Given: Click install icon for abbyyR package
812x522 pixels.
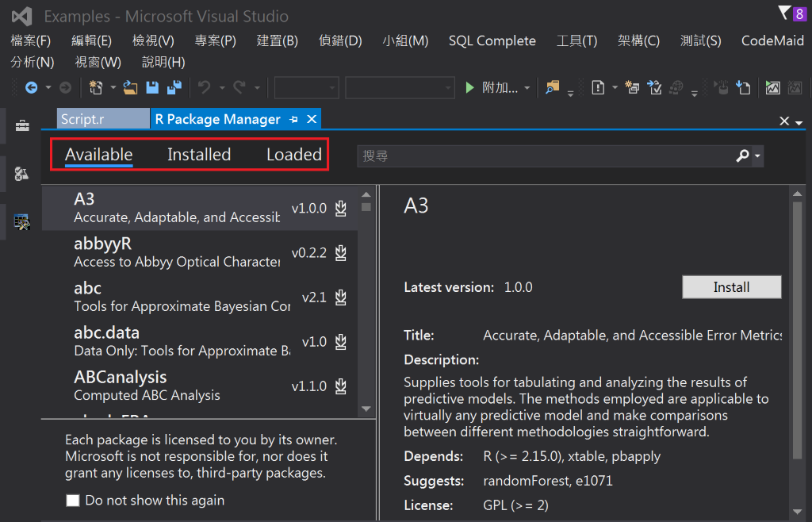Looking at the screenshot, I should pyautogui.click(x=341, y=253).
